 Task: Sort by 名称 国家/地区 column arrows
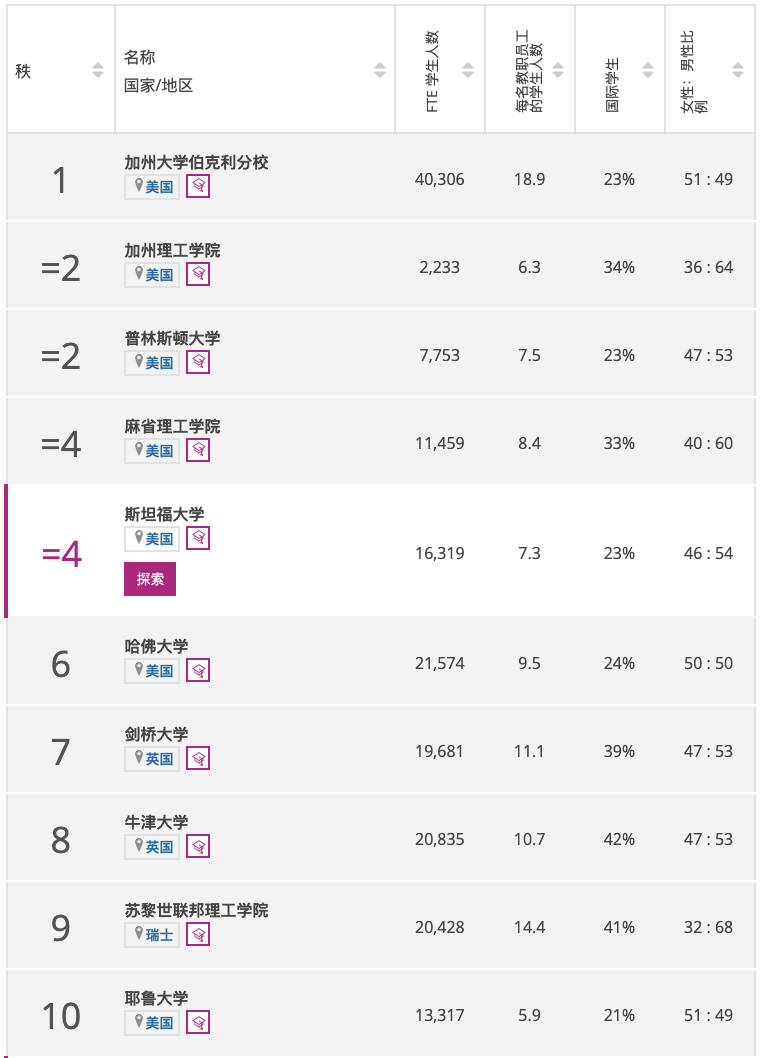pyautogui.click(x=380, y=69)
